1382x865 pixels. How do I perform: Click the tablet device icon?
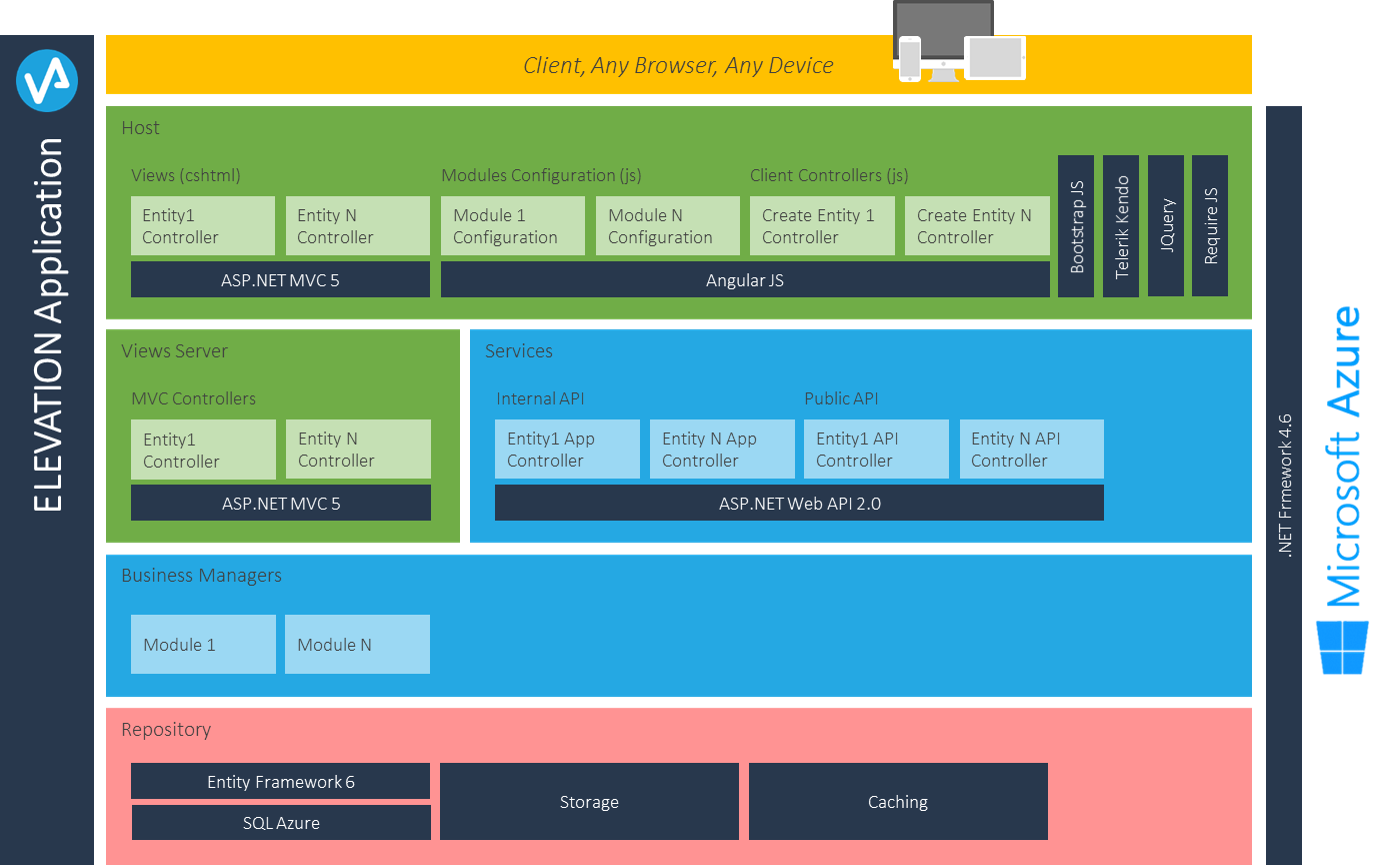[995, 58]
